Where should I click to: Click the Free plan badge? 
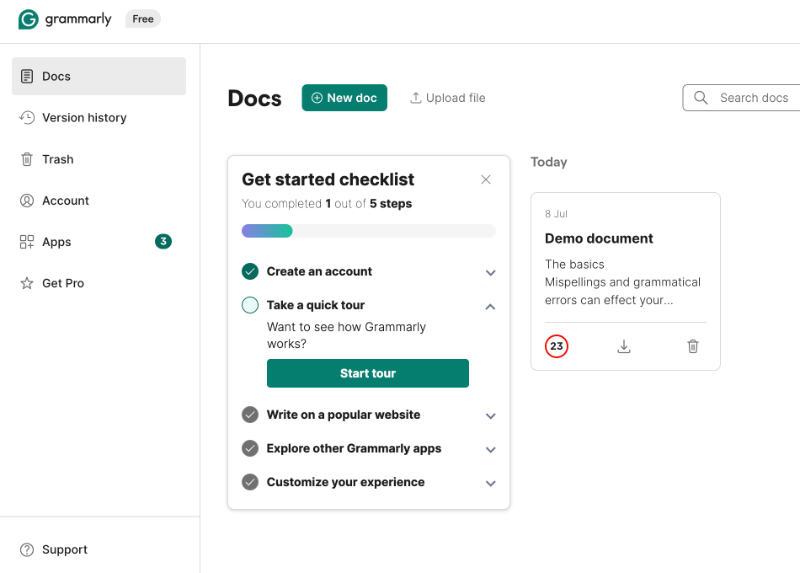[x=143, y=19]
